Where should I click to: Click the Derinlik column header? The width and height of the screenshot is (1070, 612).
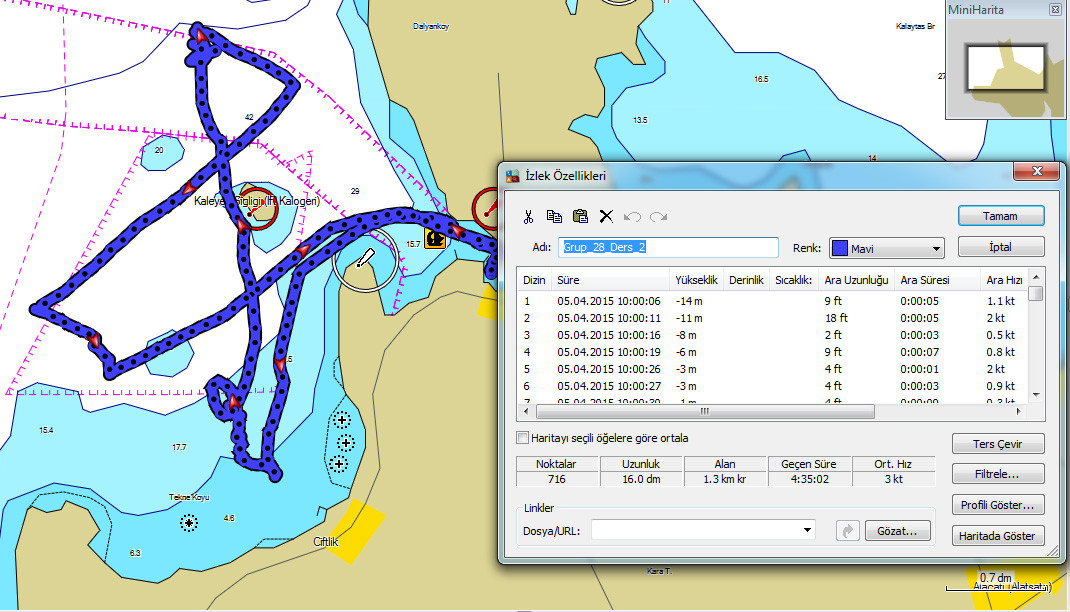point(746,280)
